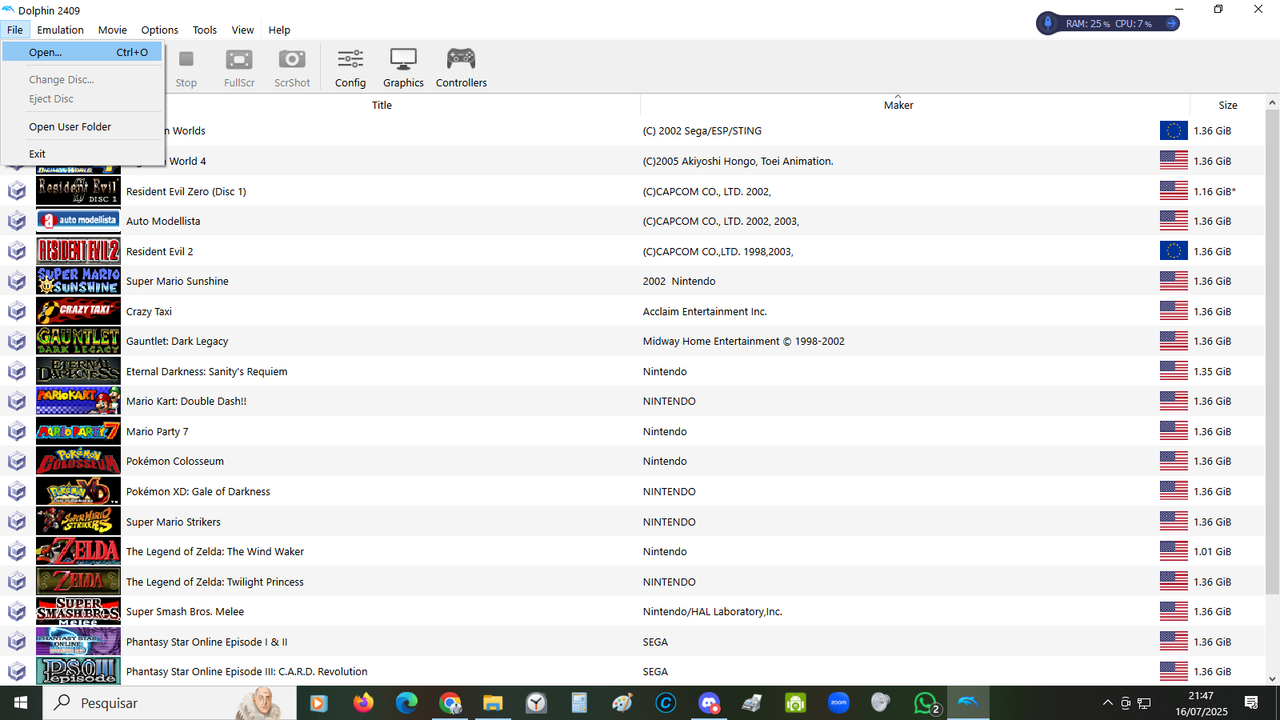Open File Explorer from the taskbar
The width and height of the screenshot is (1280, 720).
coord(493,703)
